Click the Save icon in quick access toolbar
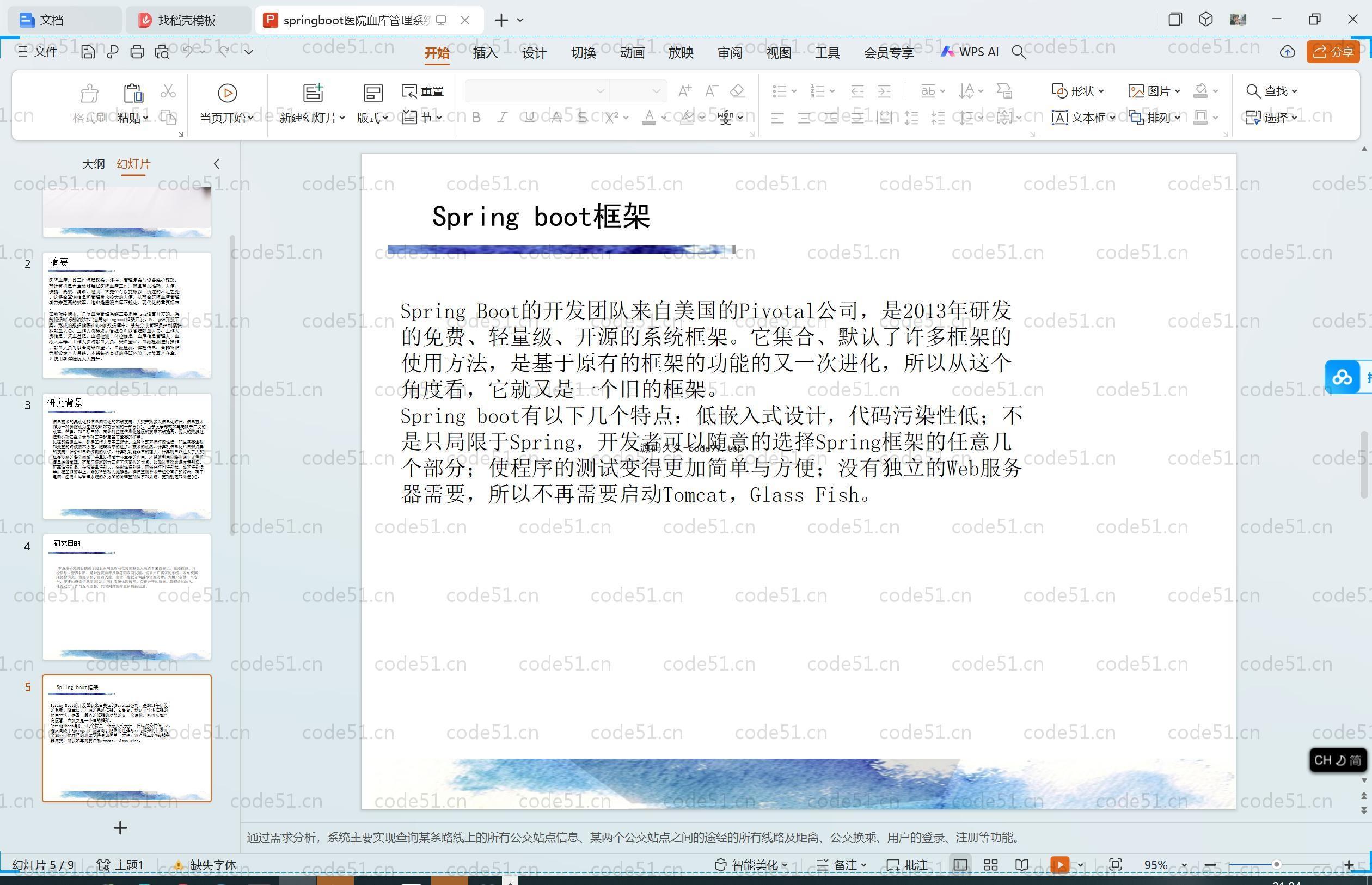The height and width of the screenshot is (885, 1372). click(87, 52)
